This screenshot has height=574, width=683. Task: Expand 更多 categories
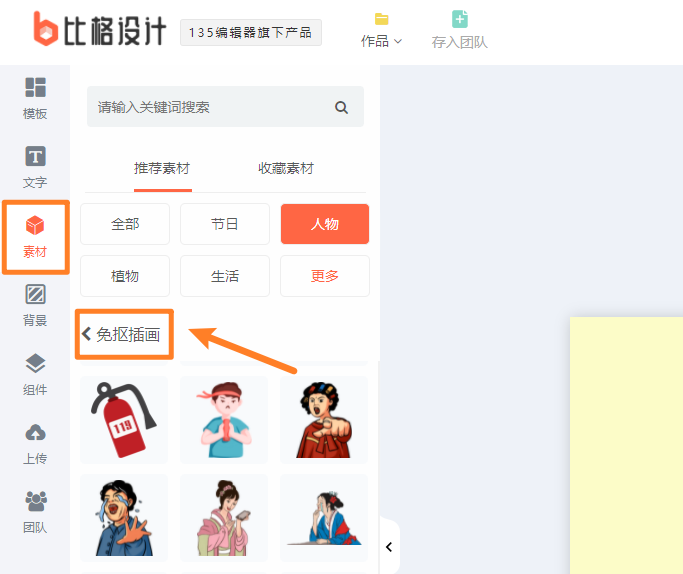click(x=325, y=276)
